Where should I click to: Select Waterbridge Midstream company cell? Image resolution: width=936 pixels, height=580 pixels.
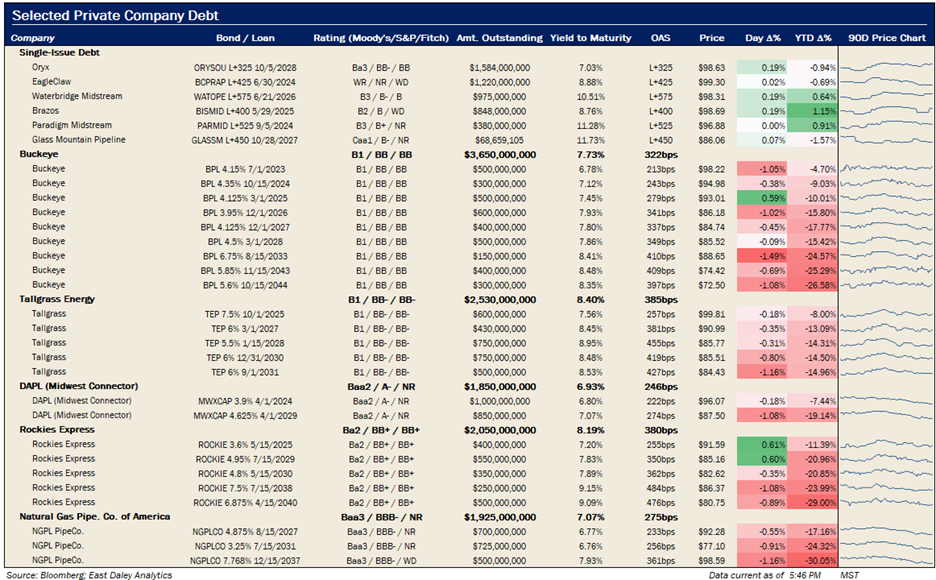tap(77, 96)
